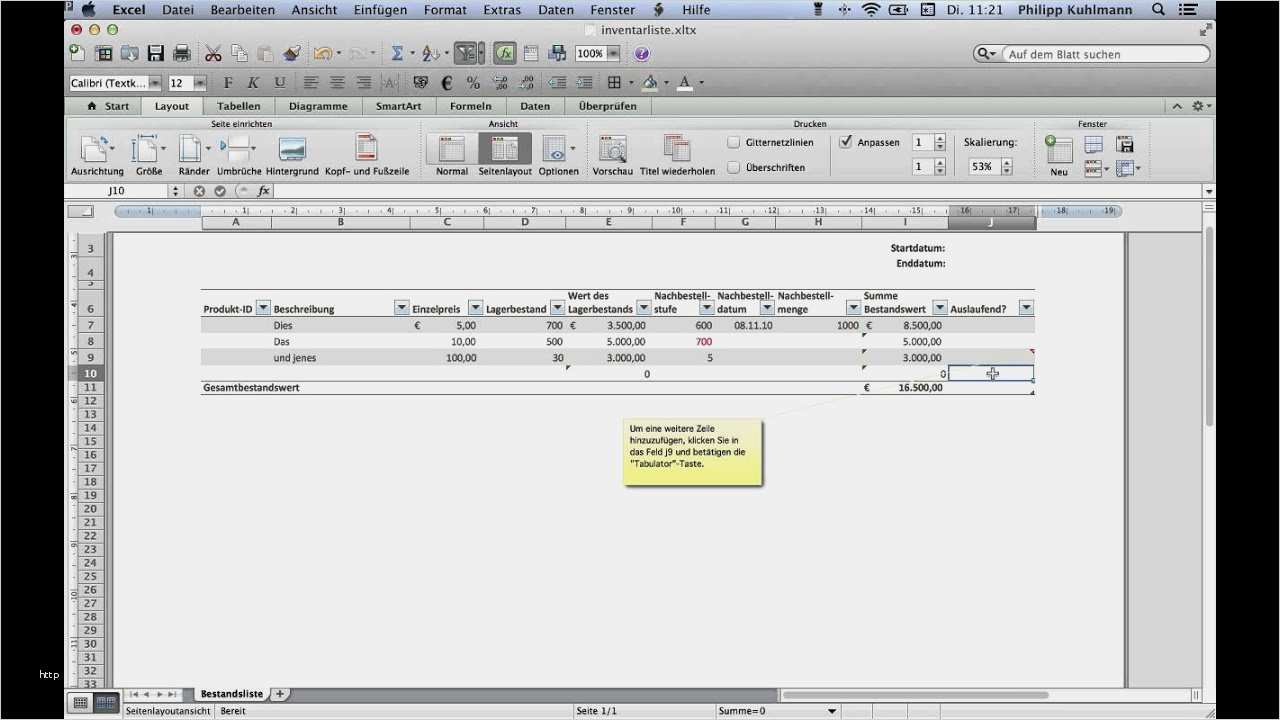1280x720 pixels.
Task: Switch to Überprüfen ribbon tab
Action: (607, 106)
